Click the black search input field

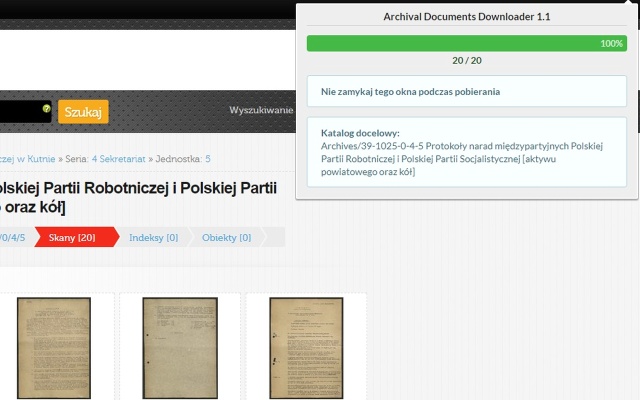click(x=25, y=111)
